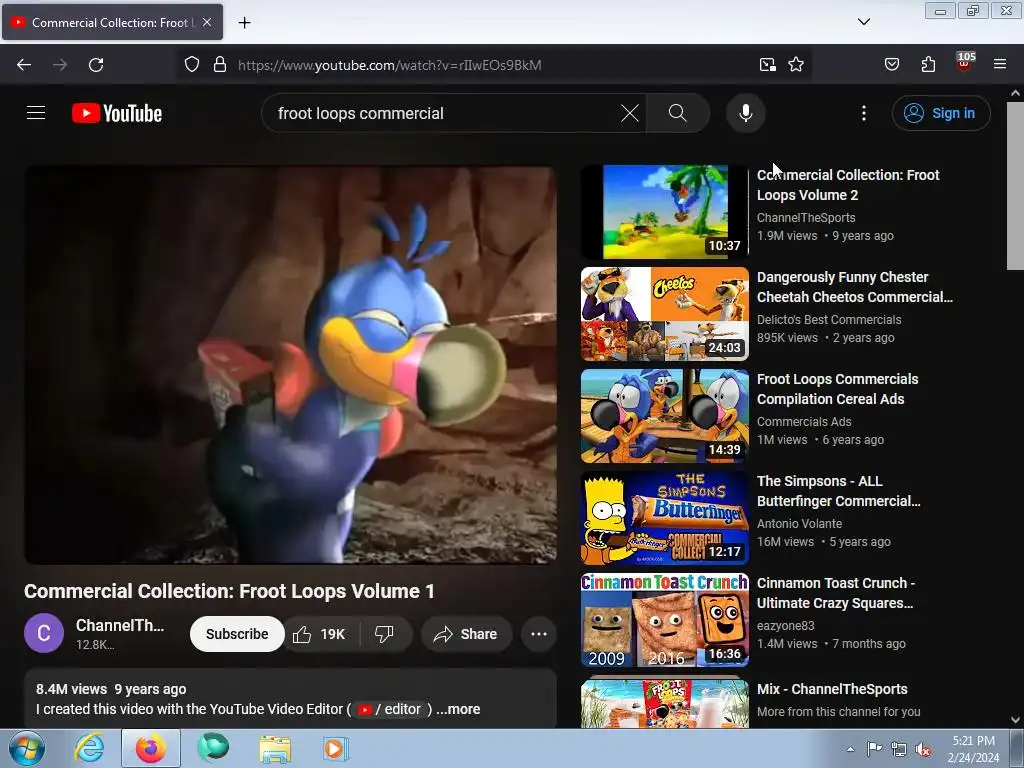Bookmark this page with the star
1024x768 pixels.
(x=795, y=65)
